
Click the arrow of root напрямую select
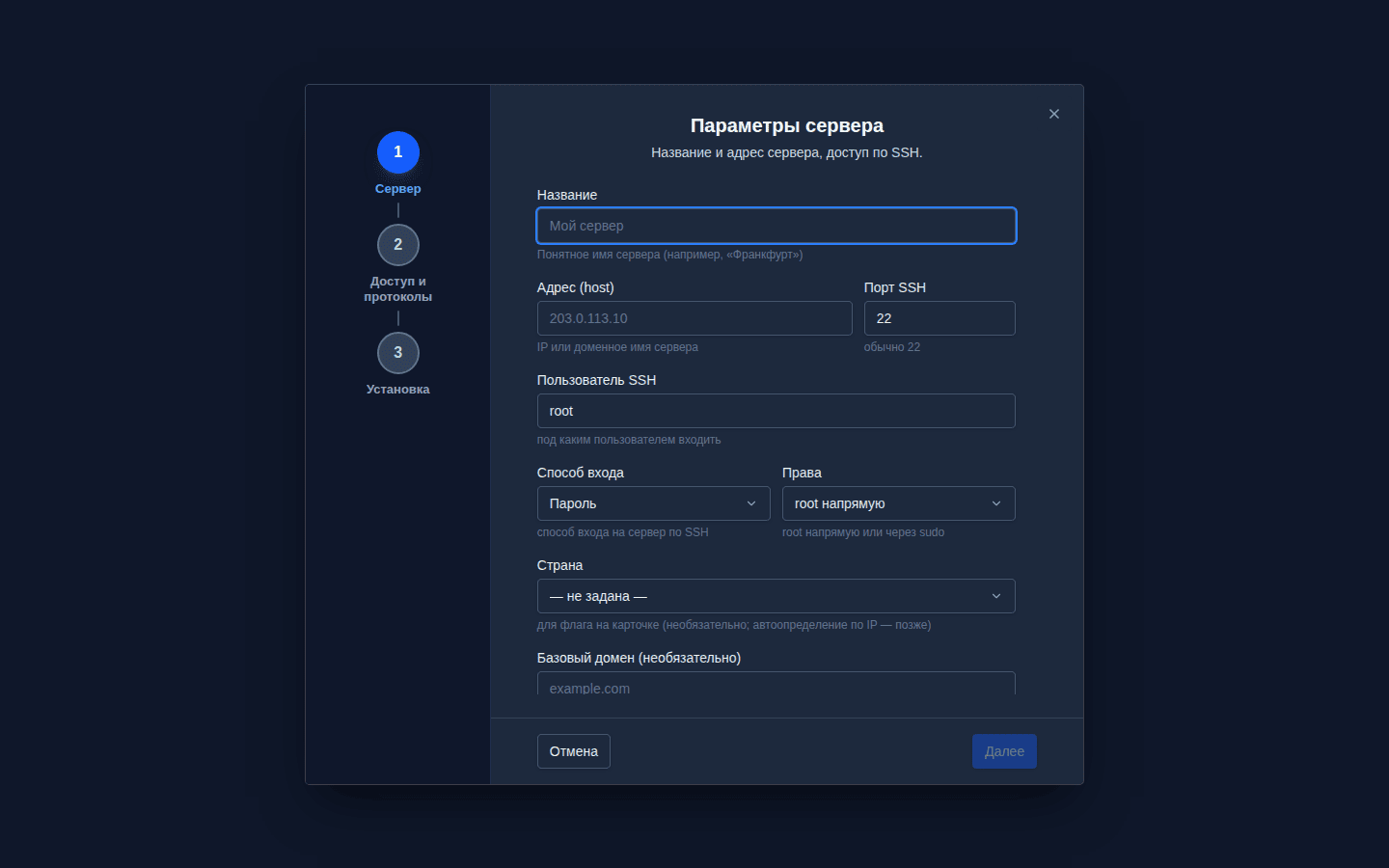pyautogui.click(x=996, y=503)
